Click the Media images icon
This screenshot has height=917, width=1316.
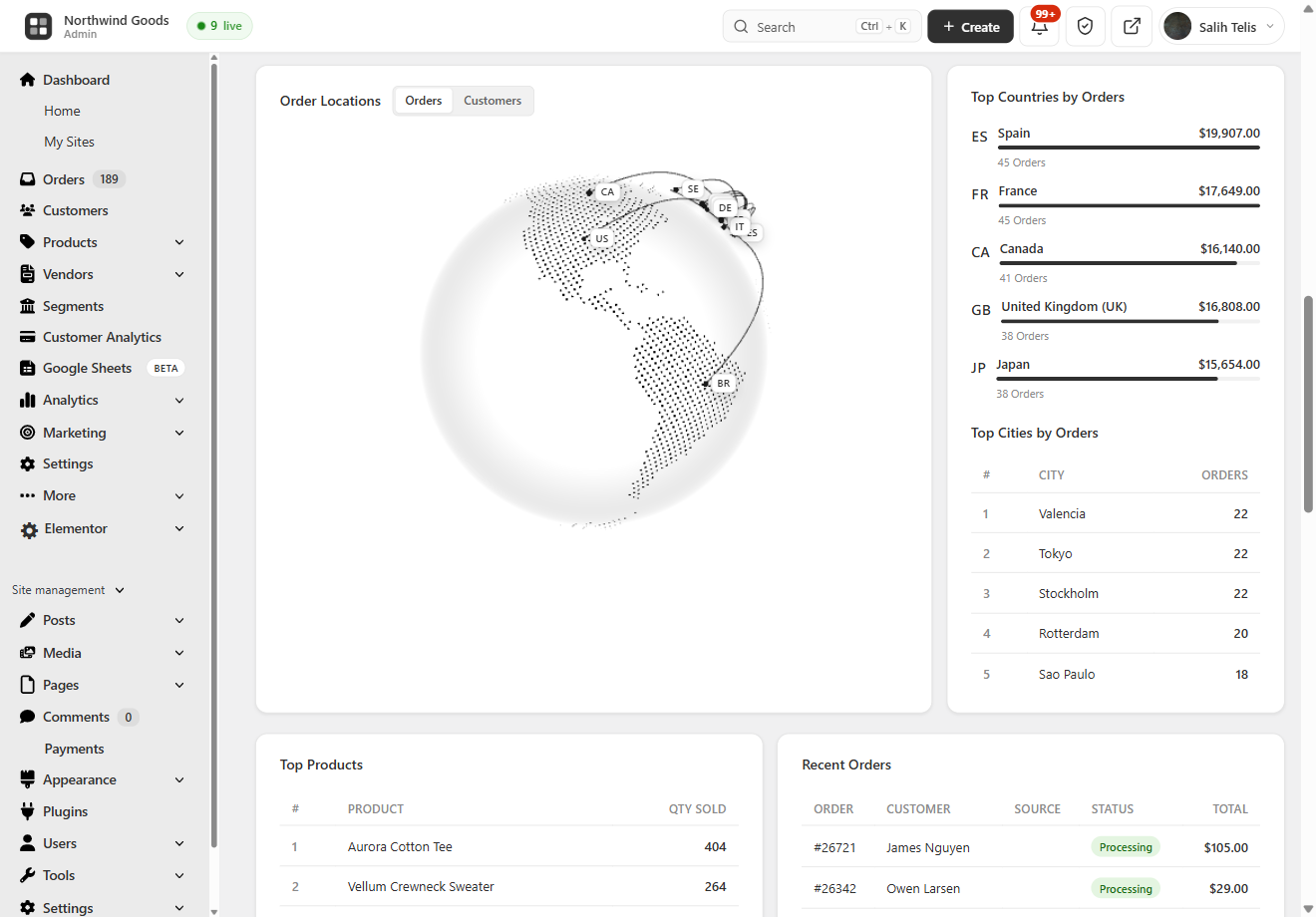coord(28,653)
